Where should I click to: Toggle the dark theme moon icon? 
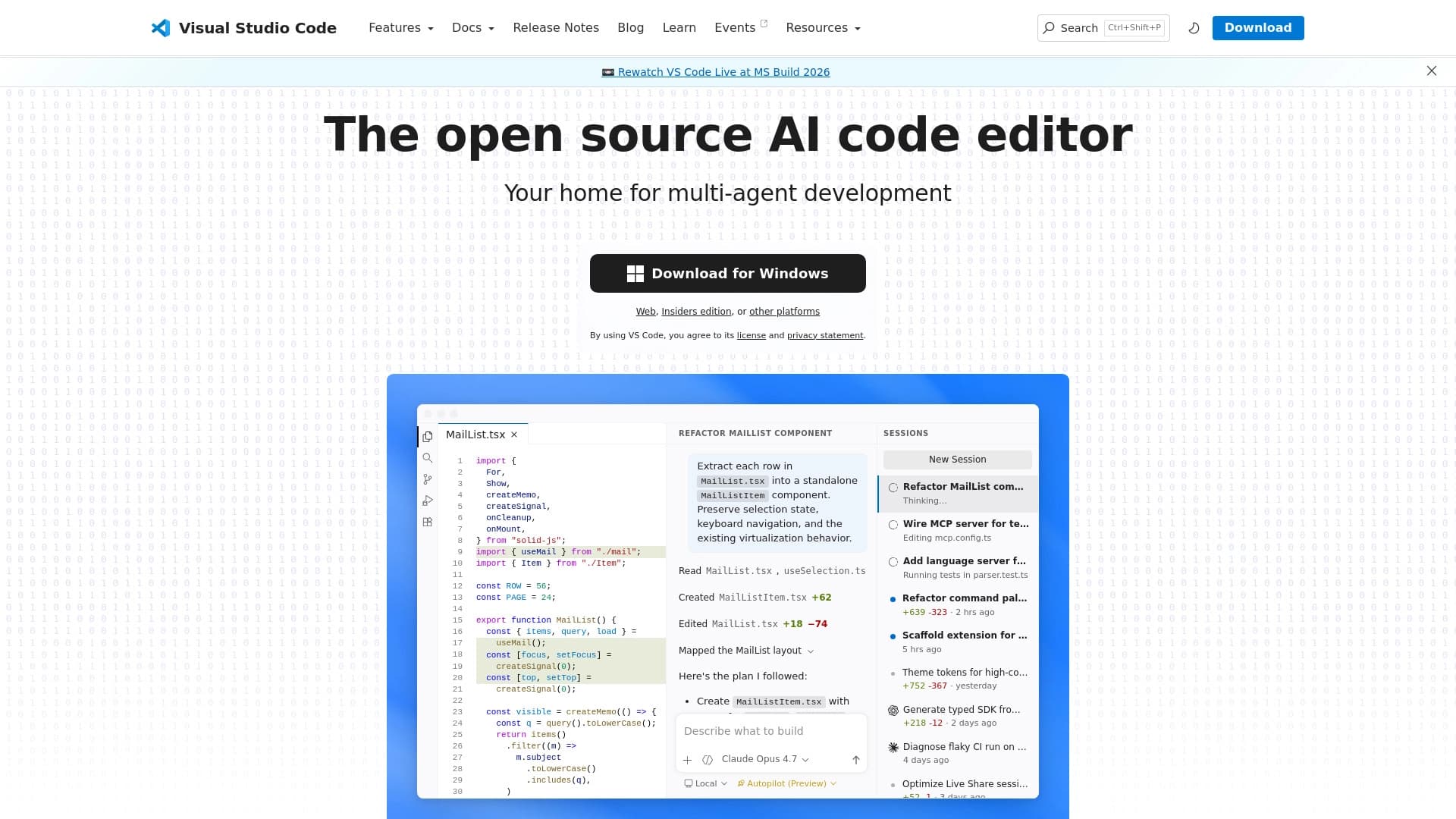pyautogui.click(x=1194, y=28)
